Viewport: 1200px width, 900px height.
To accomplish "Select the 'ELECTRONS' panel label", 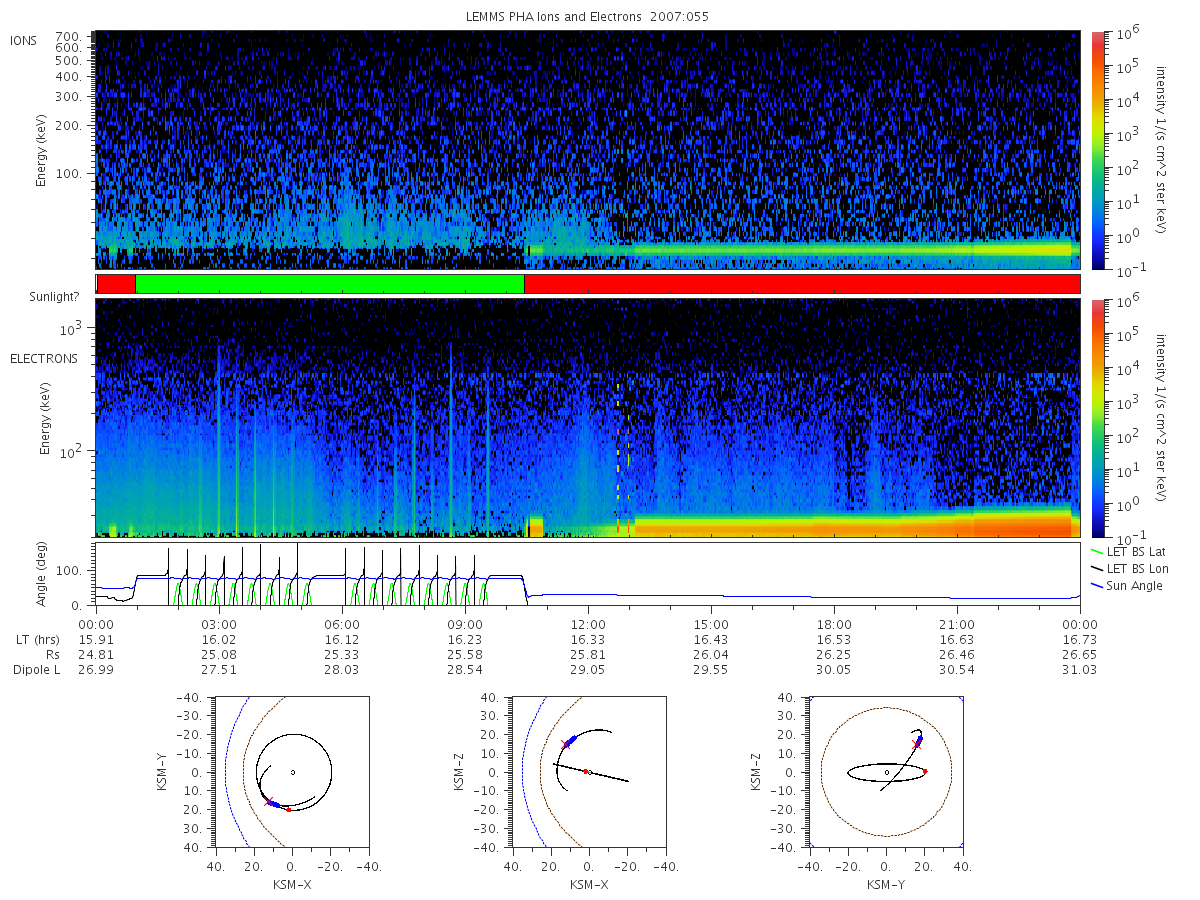I will (43, 358).
